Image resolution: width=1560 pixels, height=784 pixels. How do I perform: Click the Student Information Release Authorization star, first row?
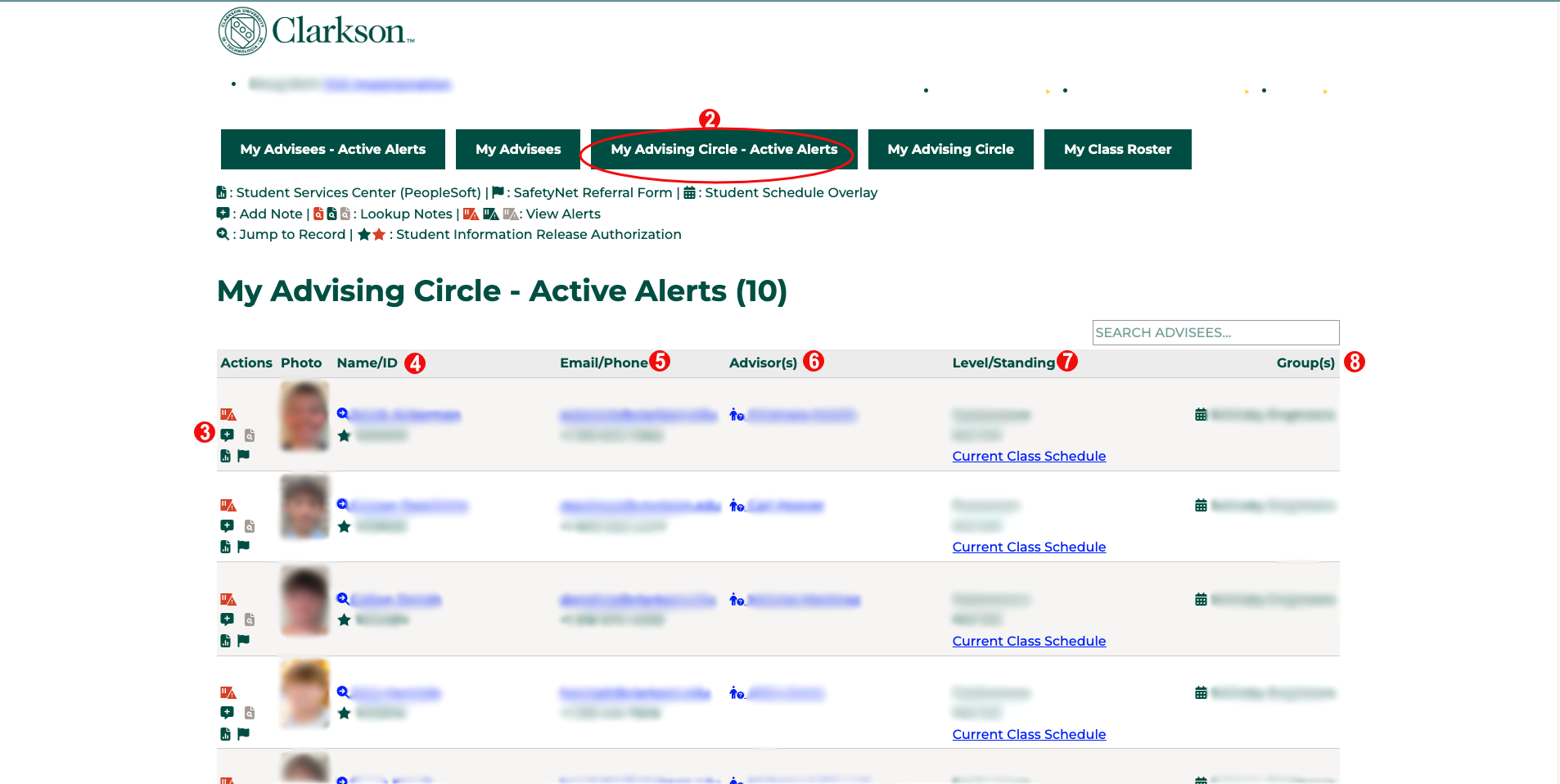click(x=344, y=435)
